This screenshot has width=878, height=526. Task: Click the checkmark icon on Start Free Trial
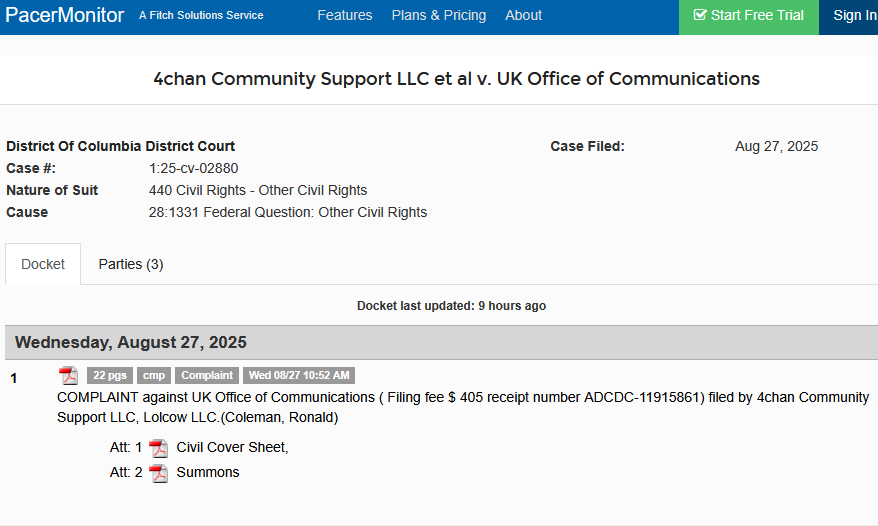tap(699, 15)
